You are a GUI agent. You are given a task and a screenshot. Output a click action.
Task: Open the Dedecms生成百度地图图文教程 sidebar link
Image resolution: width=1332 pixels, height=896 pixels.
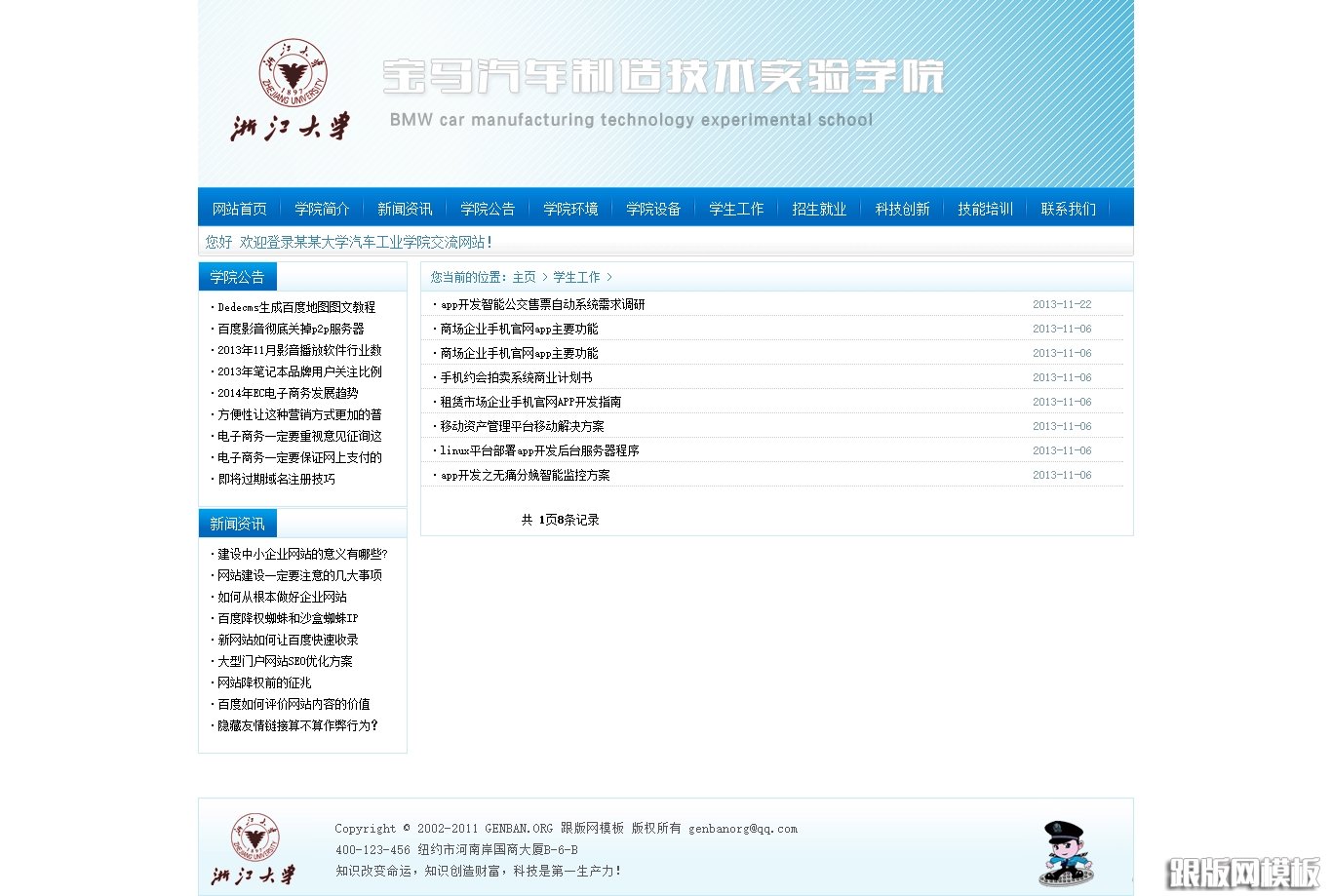[296, 307]
